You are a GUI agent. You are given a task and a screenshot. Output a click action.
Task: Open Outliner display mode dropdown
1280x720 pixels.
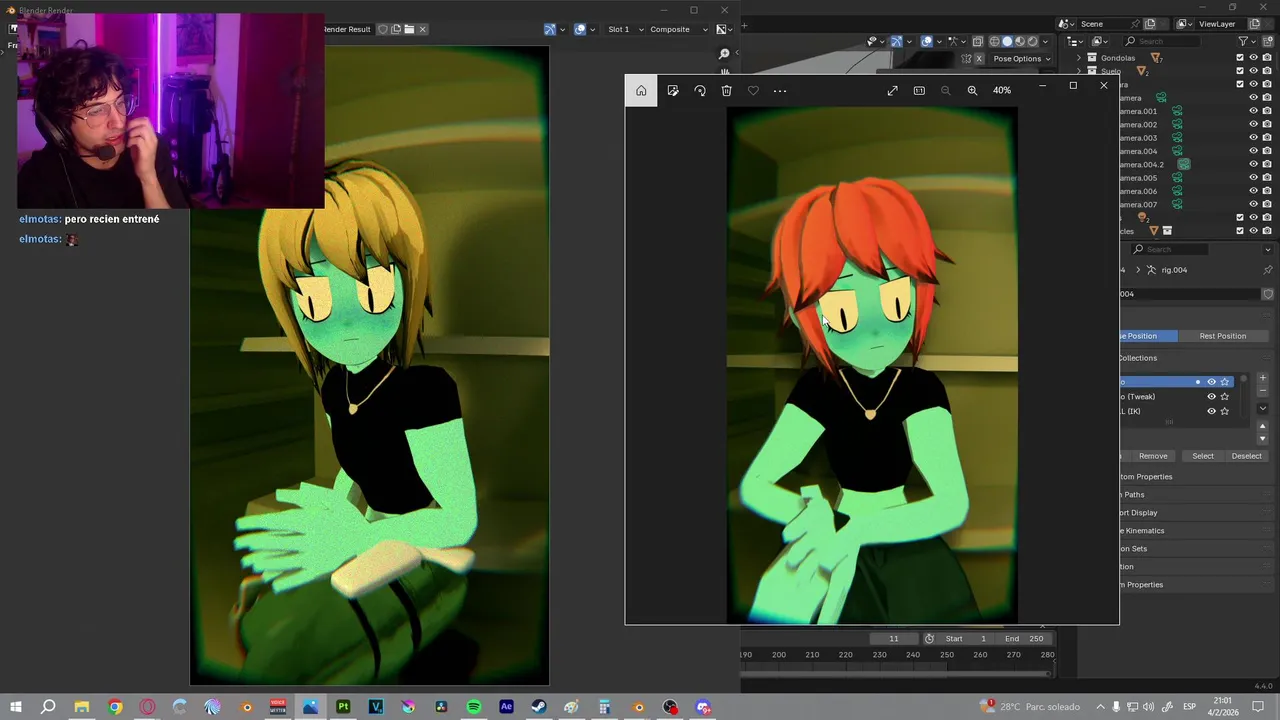pyautogui.click(x=1101, y=41)
